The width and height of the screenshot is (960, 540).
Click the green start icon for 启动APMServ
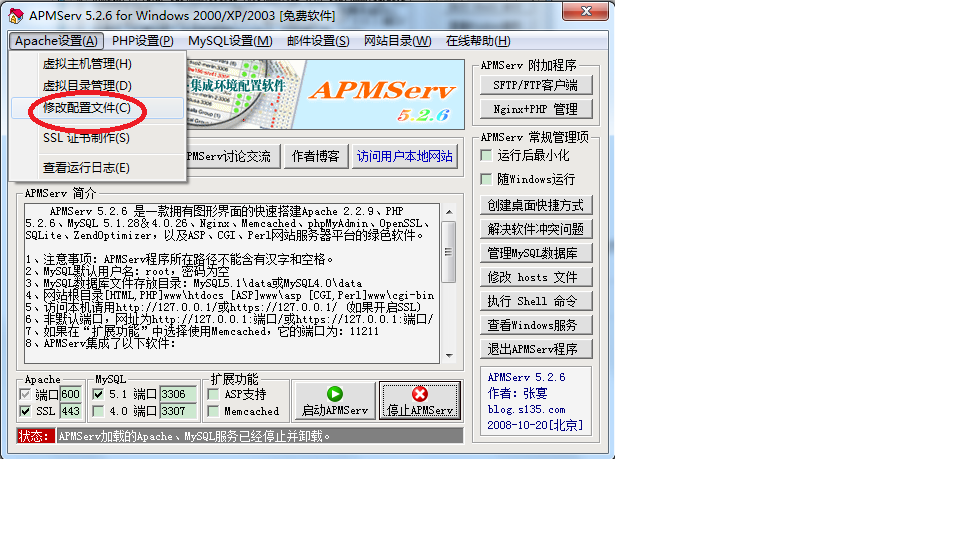tap(334, 394)
